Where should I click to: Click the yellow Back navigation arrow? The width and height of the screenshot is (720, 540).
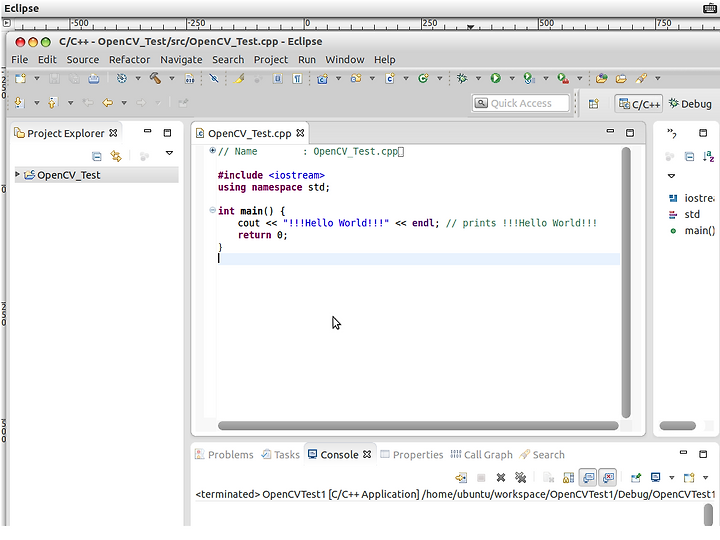tap(107, 103)
